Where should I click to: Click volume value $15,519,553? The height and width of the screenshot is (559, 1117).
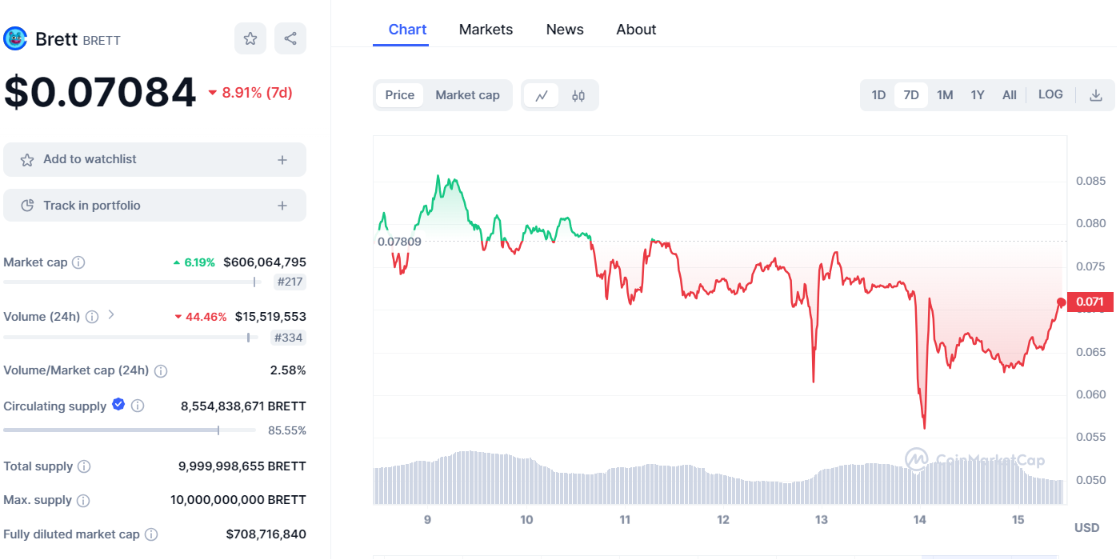pos(270,317)
